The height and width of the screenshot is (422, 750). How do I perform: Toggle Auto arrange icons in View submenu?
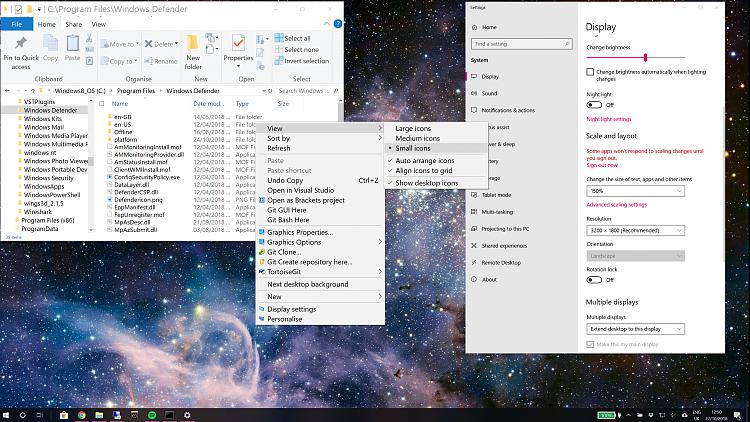(425, 161)
